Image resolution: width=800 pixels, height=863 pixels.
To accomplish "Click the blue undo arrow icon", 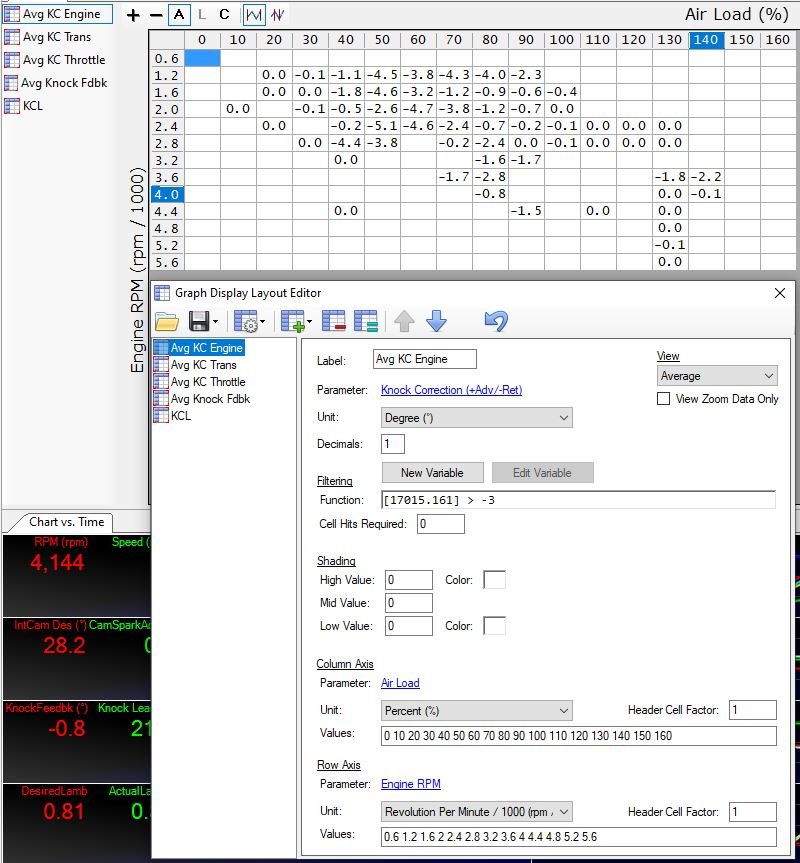I will coord(496,321).
